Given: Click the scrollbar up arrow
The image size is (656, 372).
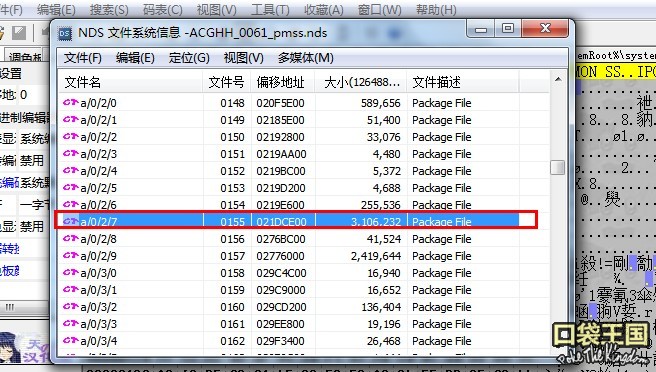Looking at the screenshot, I should tap(558, 80).
